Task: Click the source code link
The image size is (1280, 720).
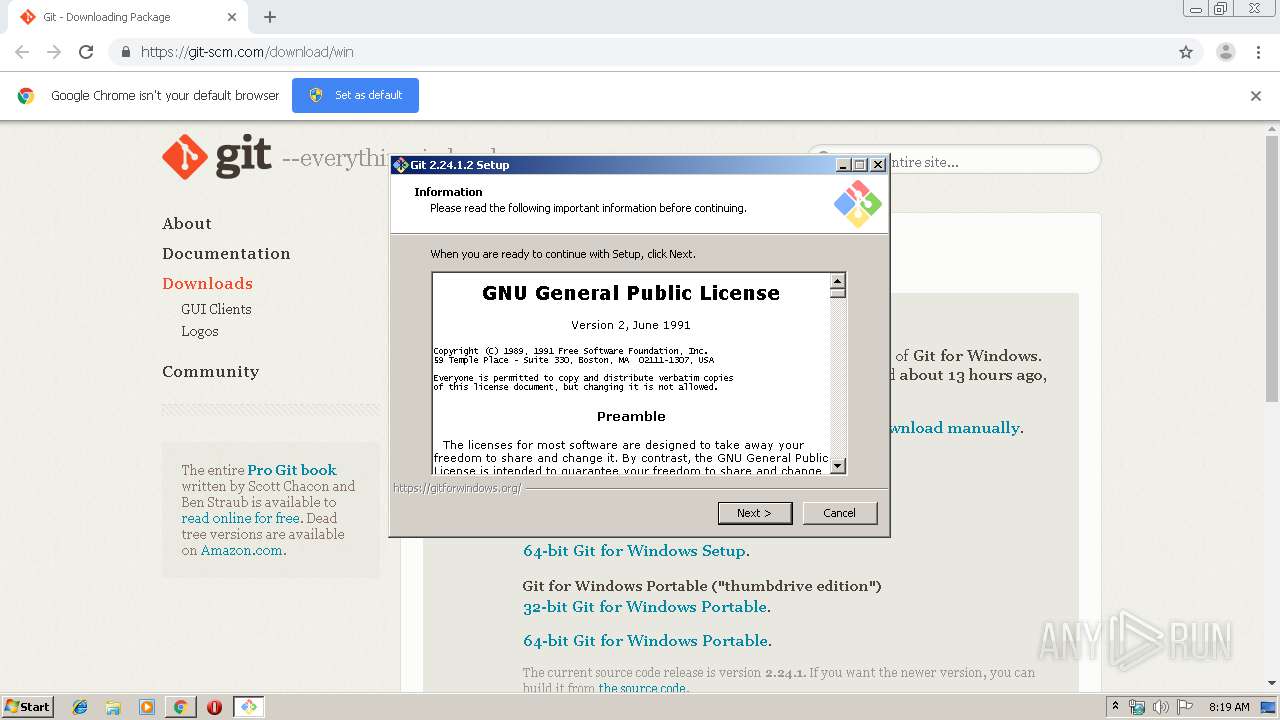Action: 642,688
